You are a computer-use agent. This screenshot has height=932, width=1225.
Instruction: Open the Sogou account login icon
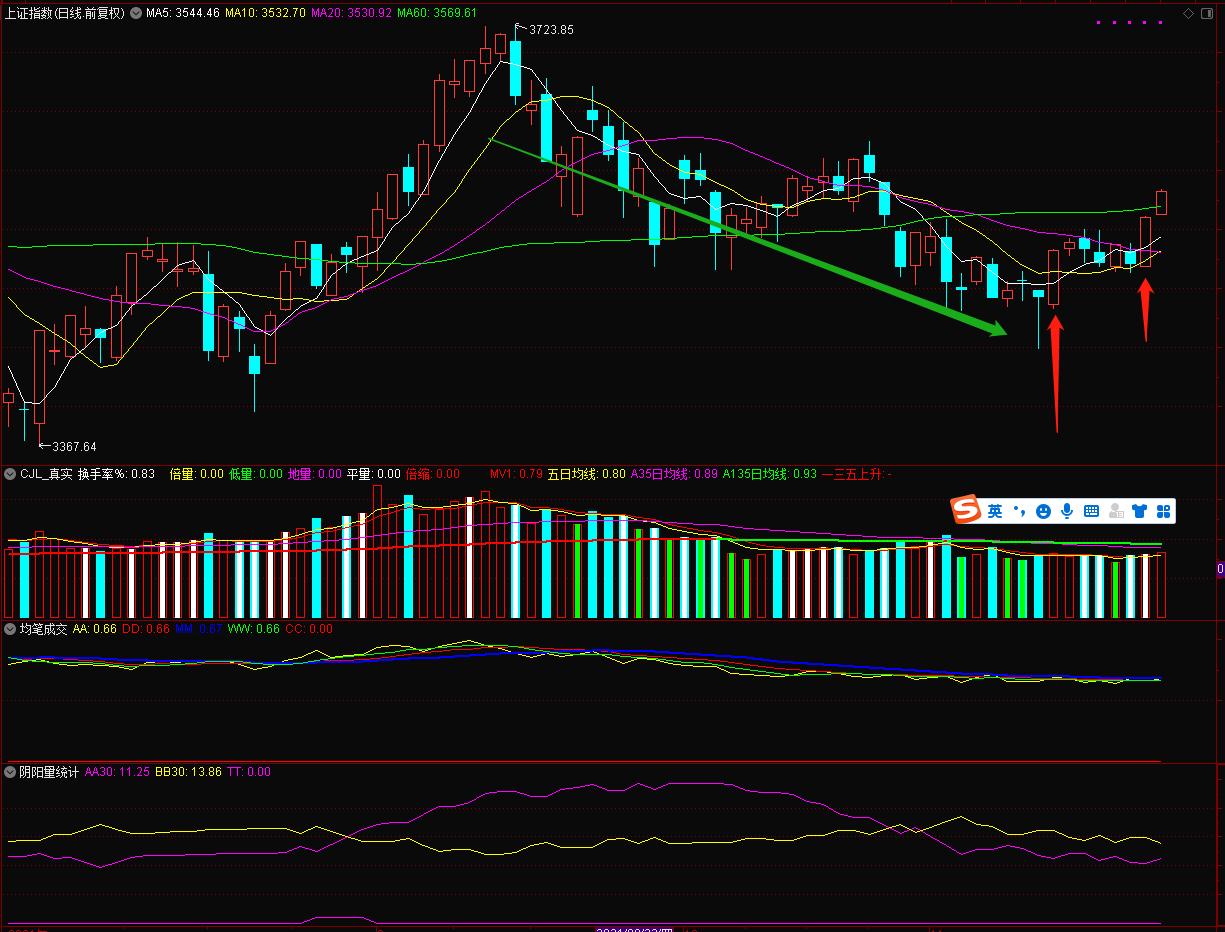click(1116, 511)
